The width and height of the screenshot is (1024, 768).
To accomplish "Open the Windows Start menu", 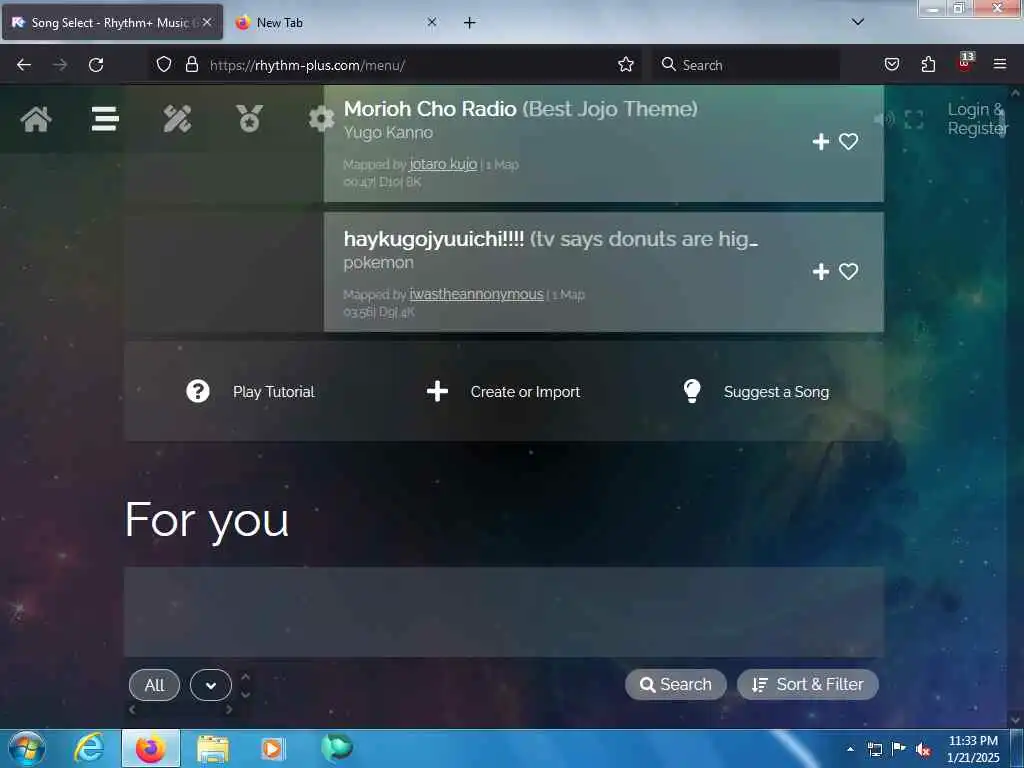I will click(x=27, y=748).
